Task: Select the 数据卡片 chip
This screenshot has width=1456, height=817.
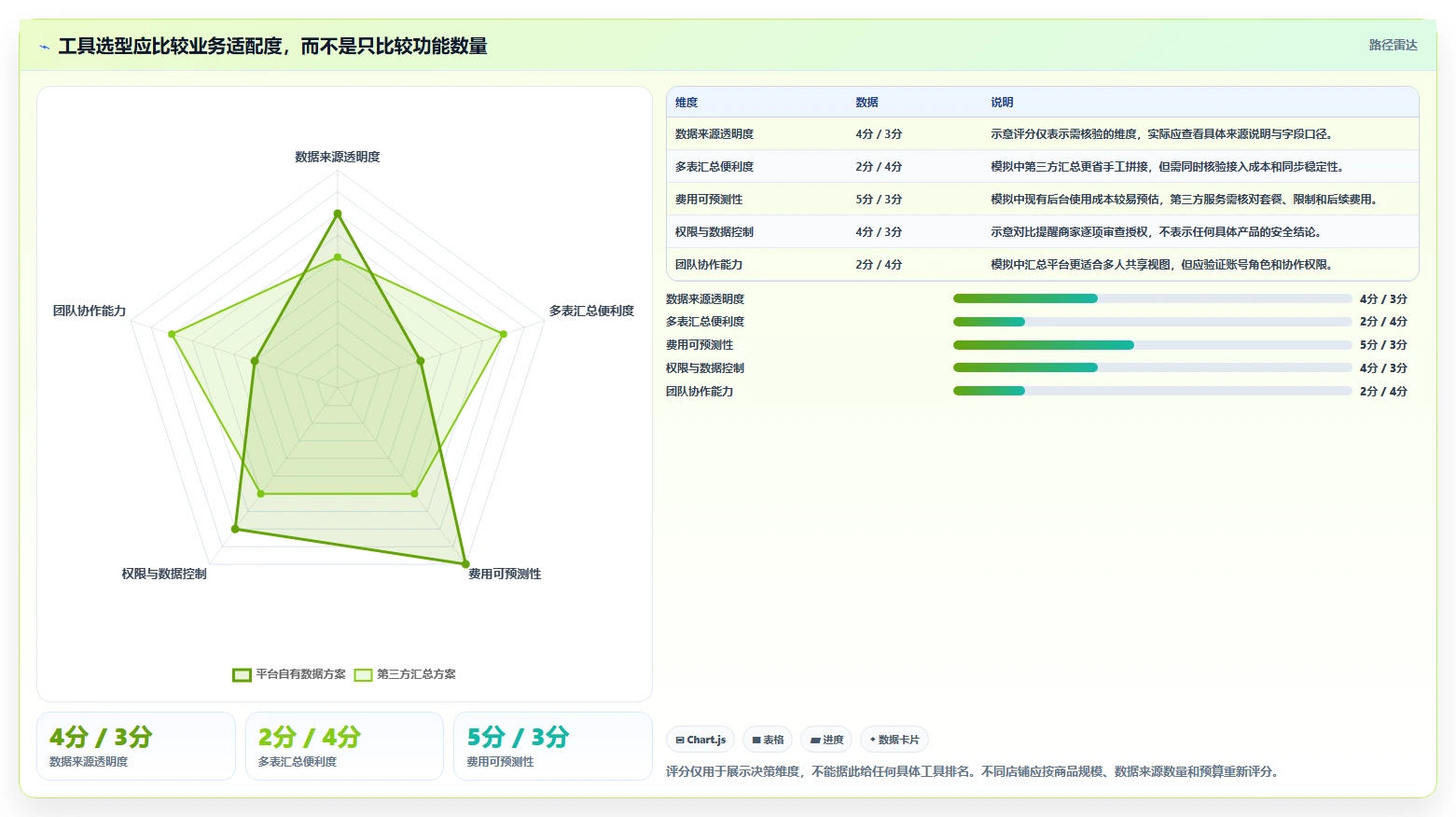Action: tap(894, 740)
